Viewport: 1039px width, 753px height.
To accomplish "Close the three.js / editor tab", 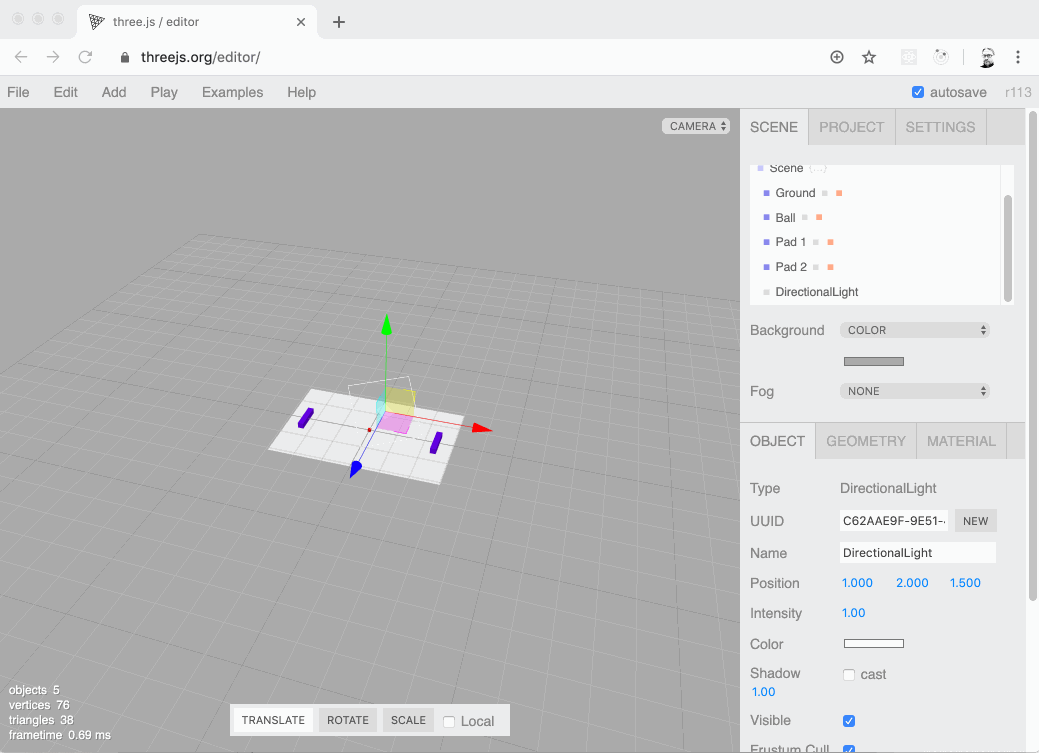I will tap(301, 22).
